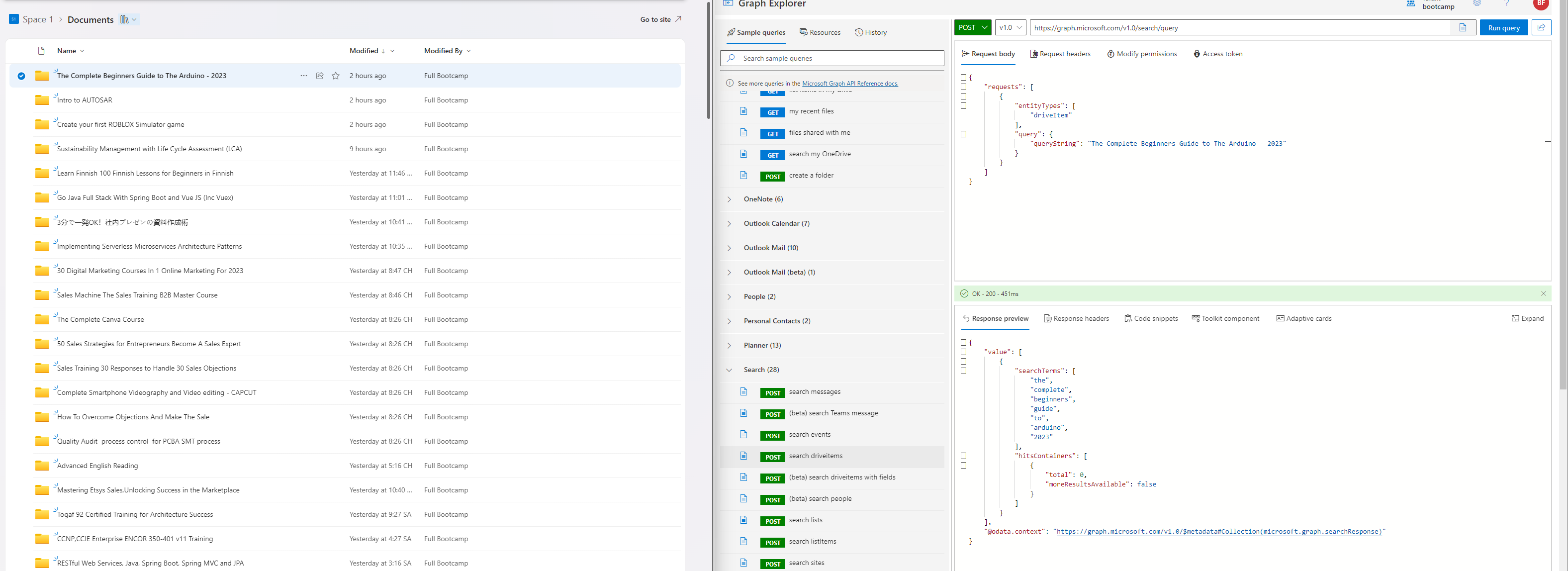Click the share icon on the Arduino folder row
The image size is (1568, 571).
click(320, 76)
